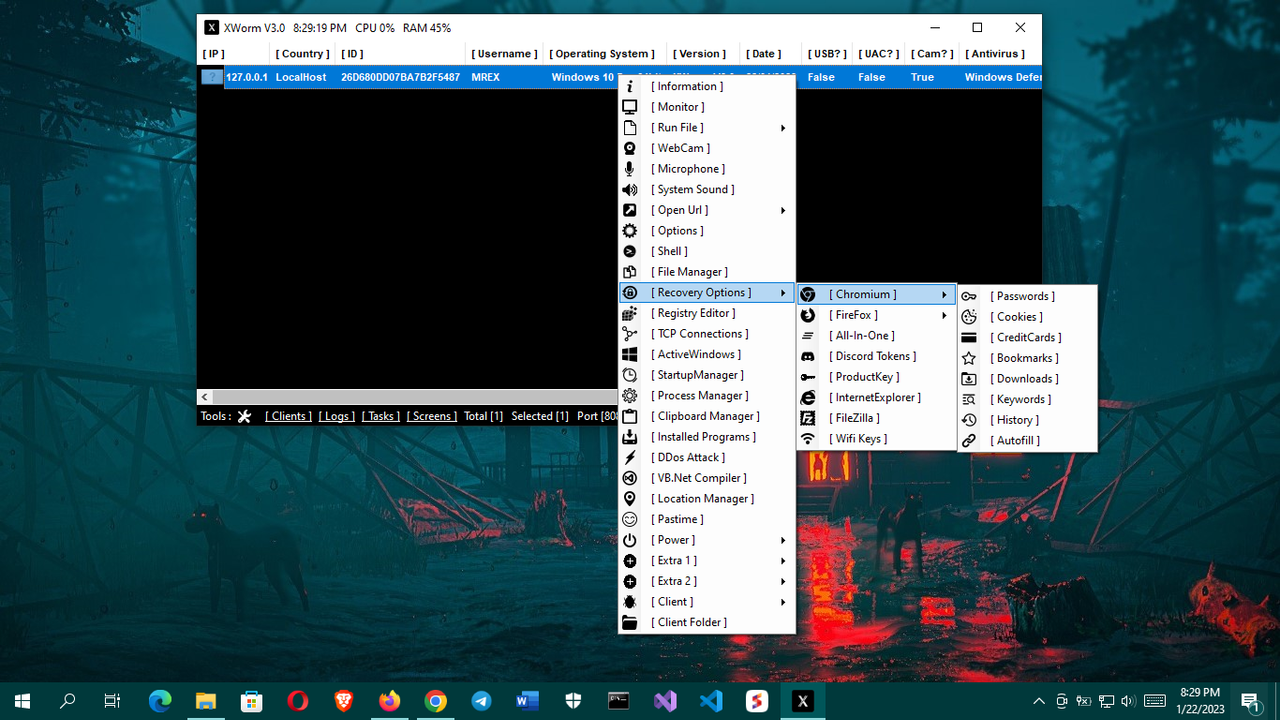The width and height of the screenshot is (1280, 720).
Task: Select the DDos Attack lightning icon
Action: tap(629, 457)
